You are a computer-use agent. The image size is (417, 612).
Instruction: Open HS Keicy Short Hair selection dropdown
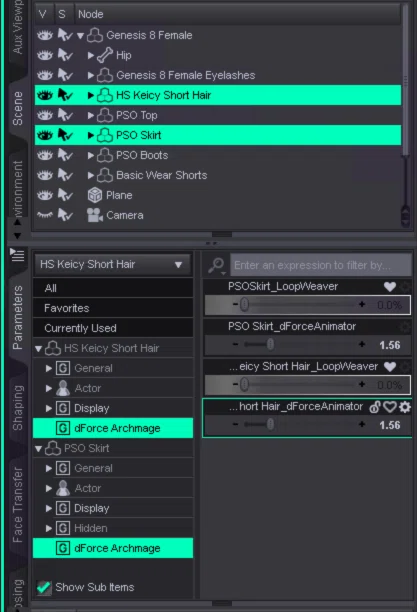113,265
